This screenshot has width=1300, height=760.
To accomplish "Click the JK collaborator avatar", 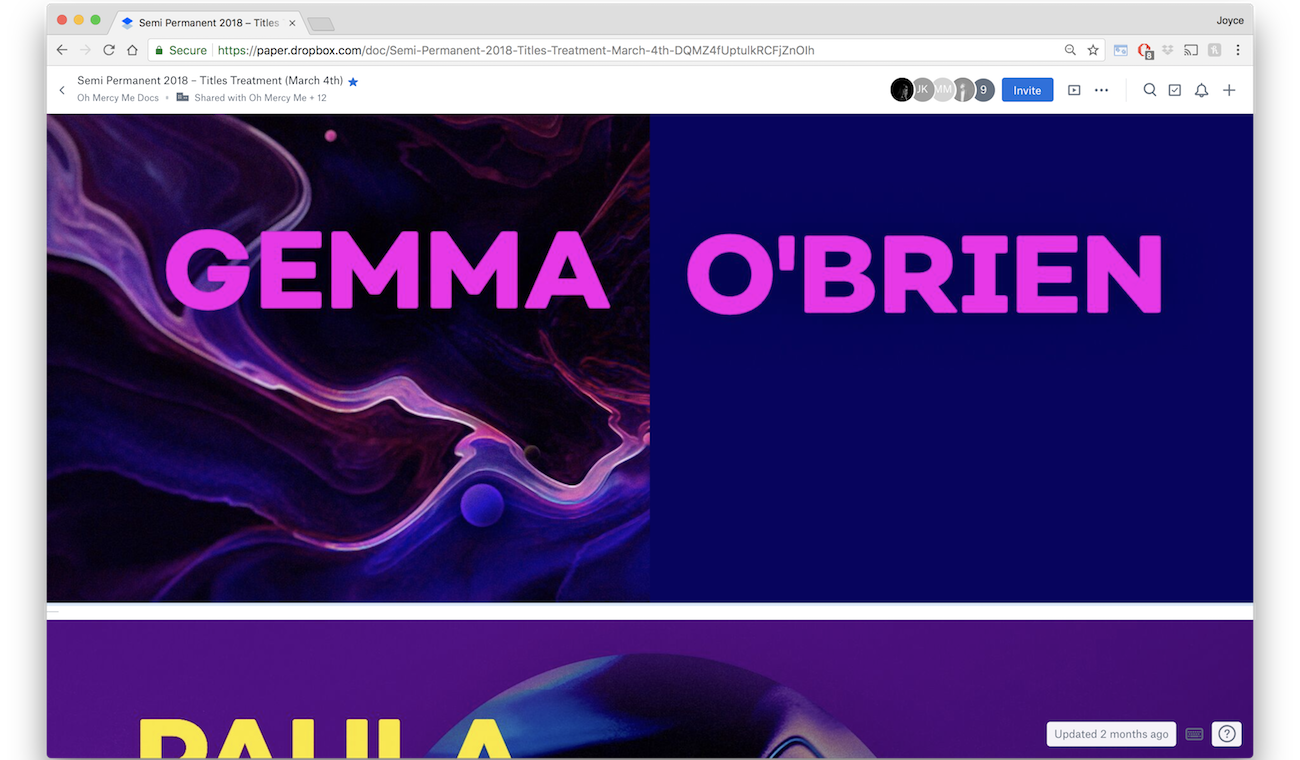I will coord(922,90).
